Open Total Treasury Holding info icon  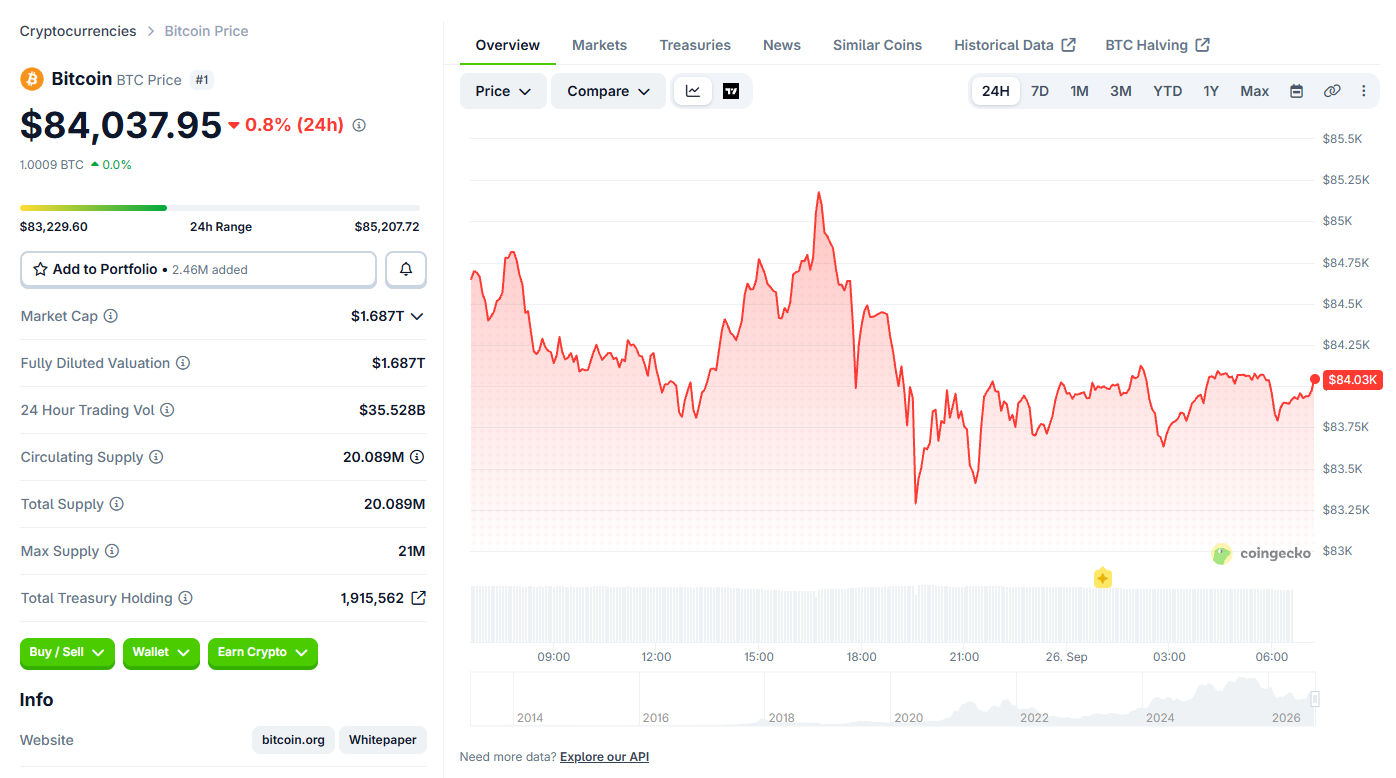185,598
